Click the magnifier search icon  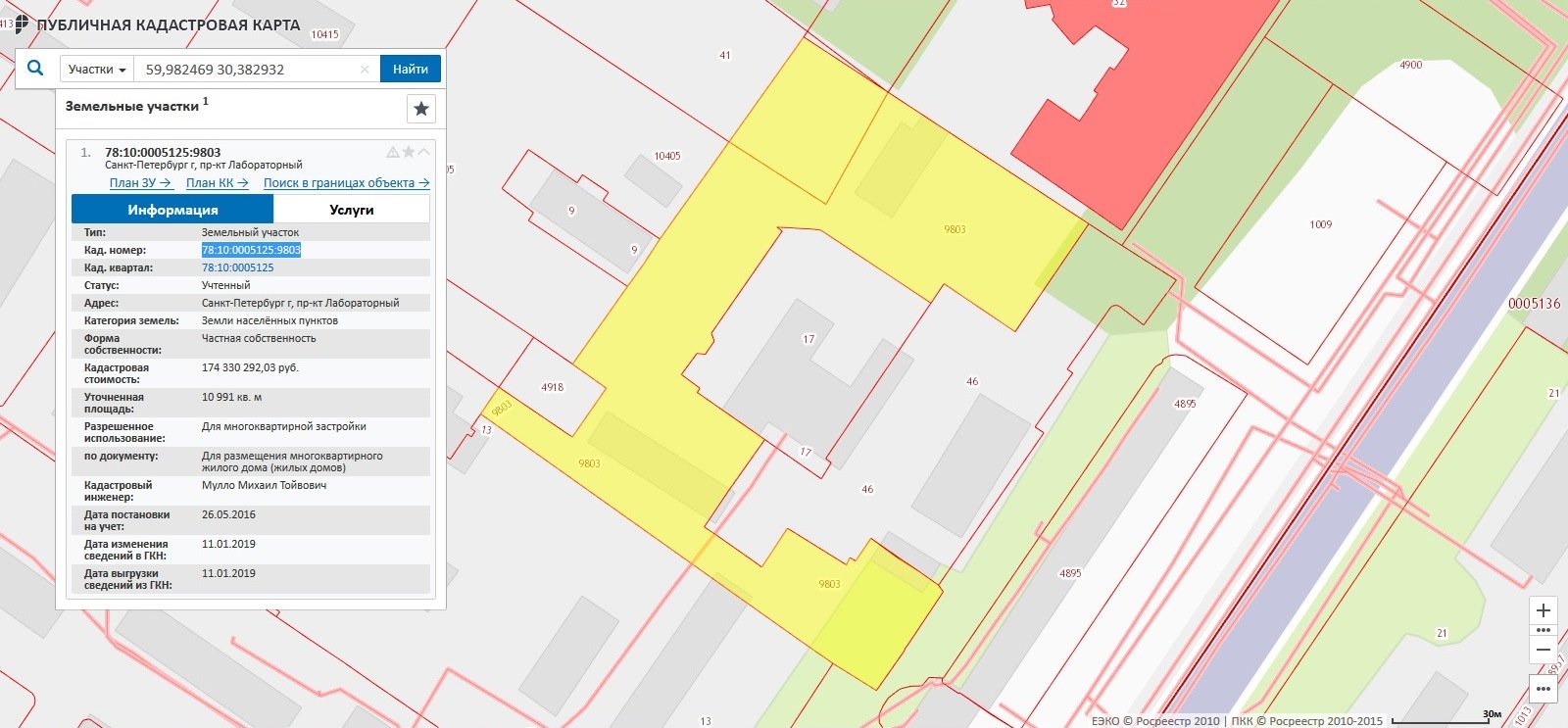35,69
